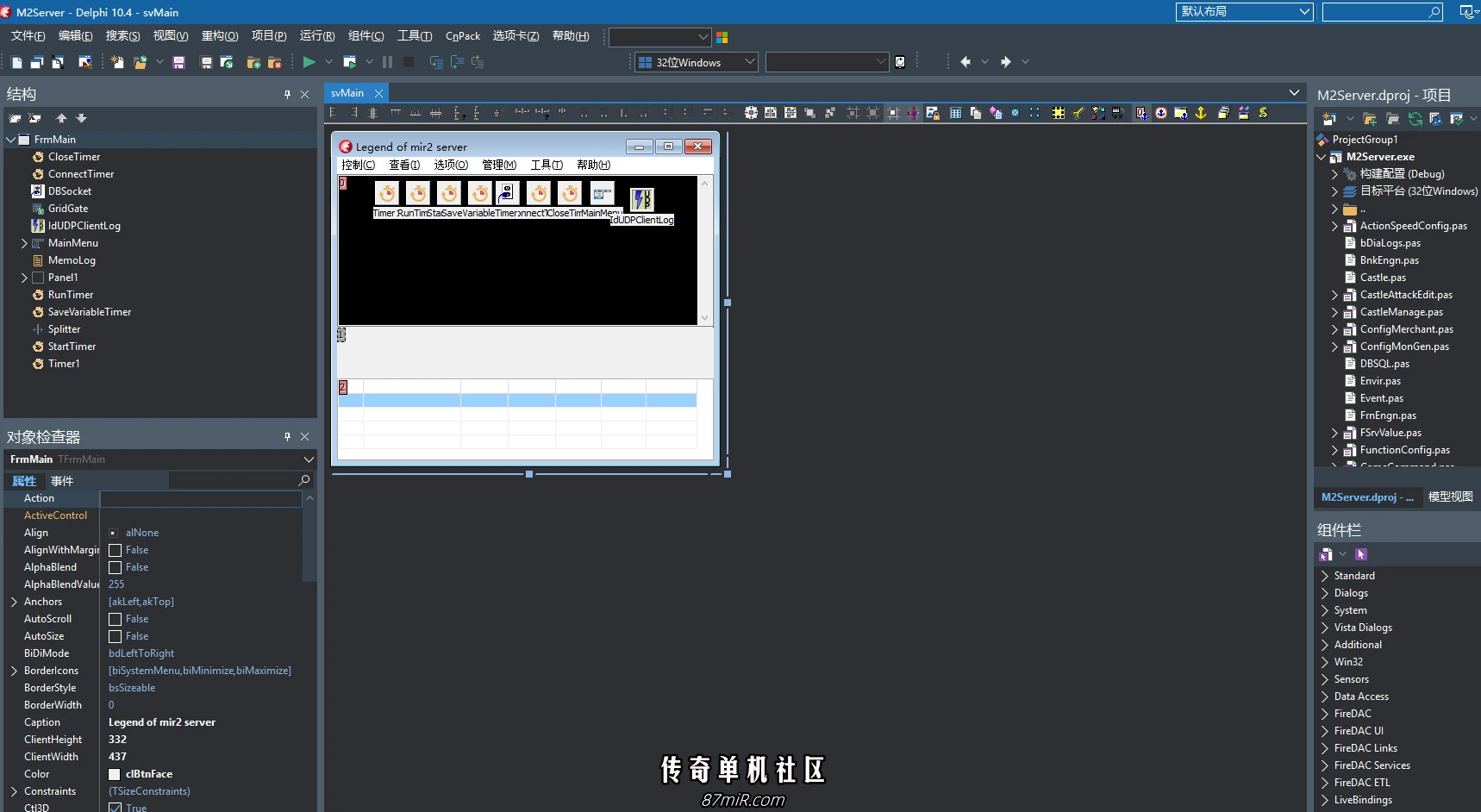Screen dimensions: 1481x812
Task: Close the svMain tab
Action: pyautogui.click(x=378, y=93)
